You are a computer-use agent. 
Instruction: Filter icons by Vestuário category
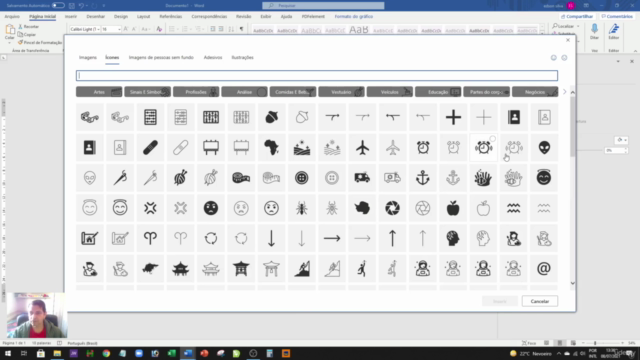(x=341, y=92)
